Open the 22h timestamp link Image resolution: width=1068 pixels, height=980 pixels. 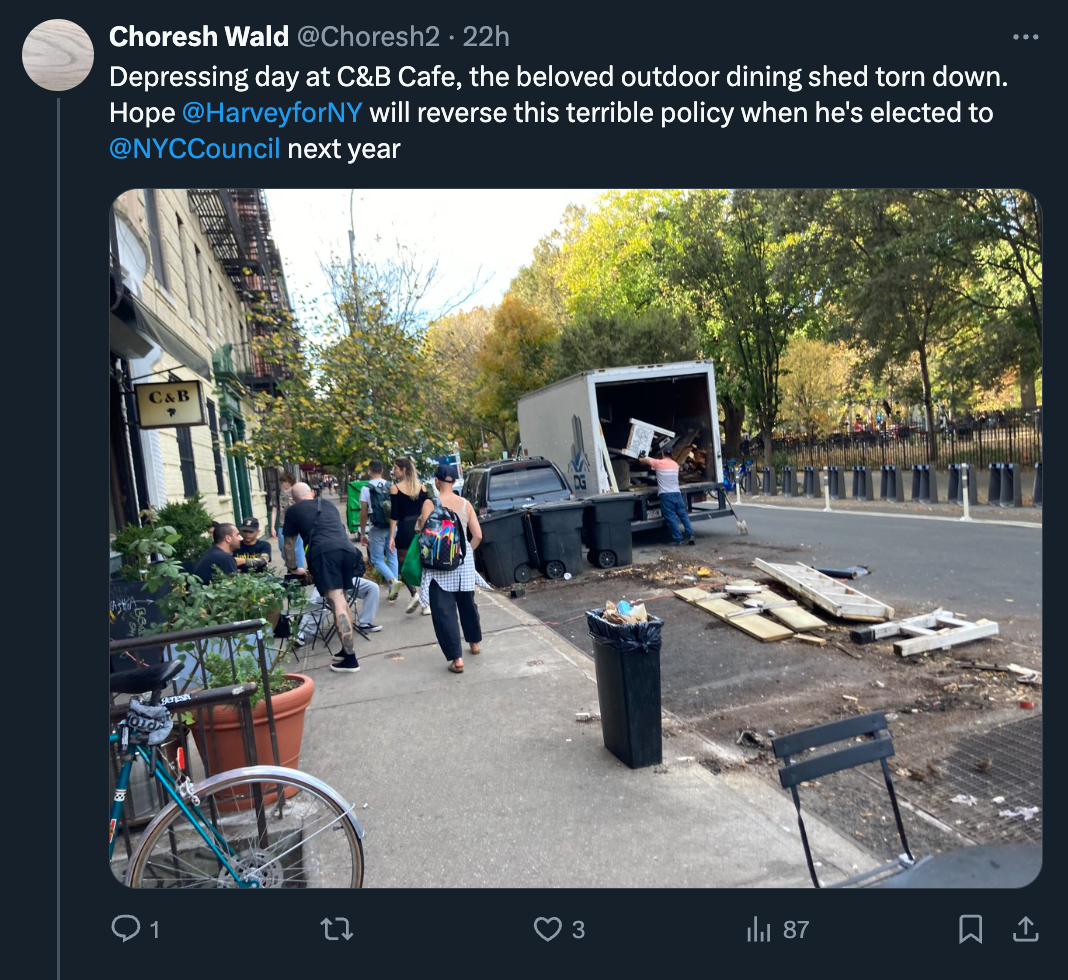[486, 37]
